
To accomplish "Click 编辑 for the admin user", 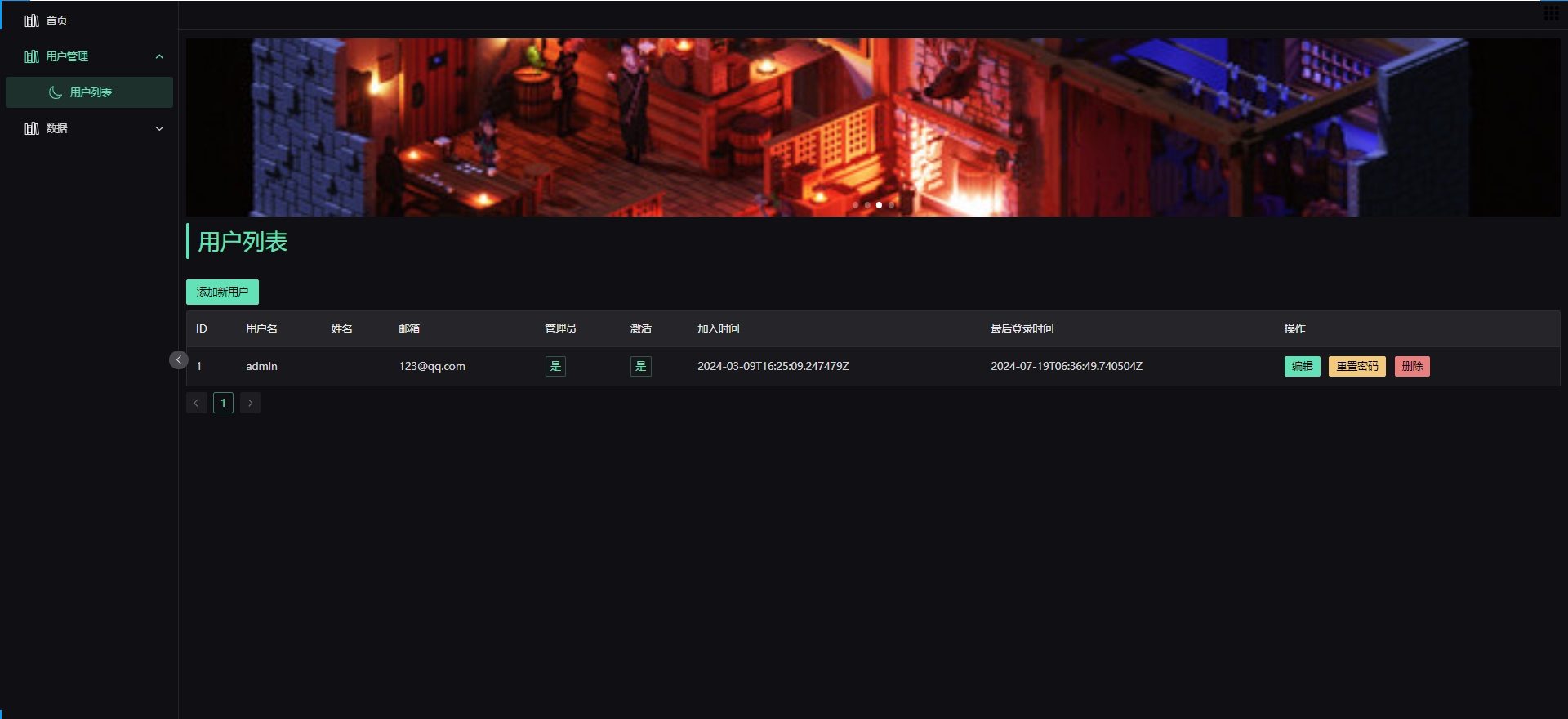I will tap(1302, 366).
